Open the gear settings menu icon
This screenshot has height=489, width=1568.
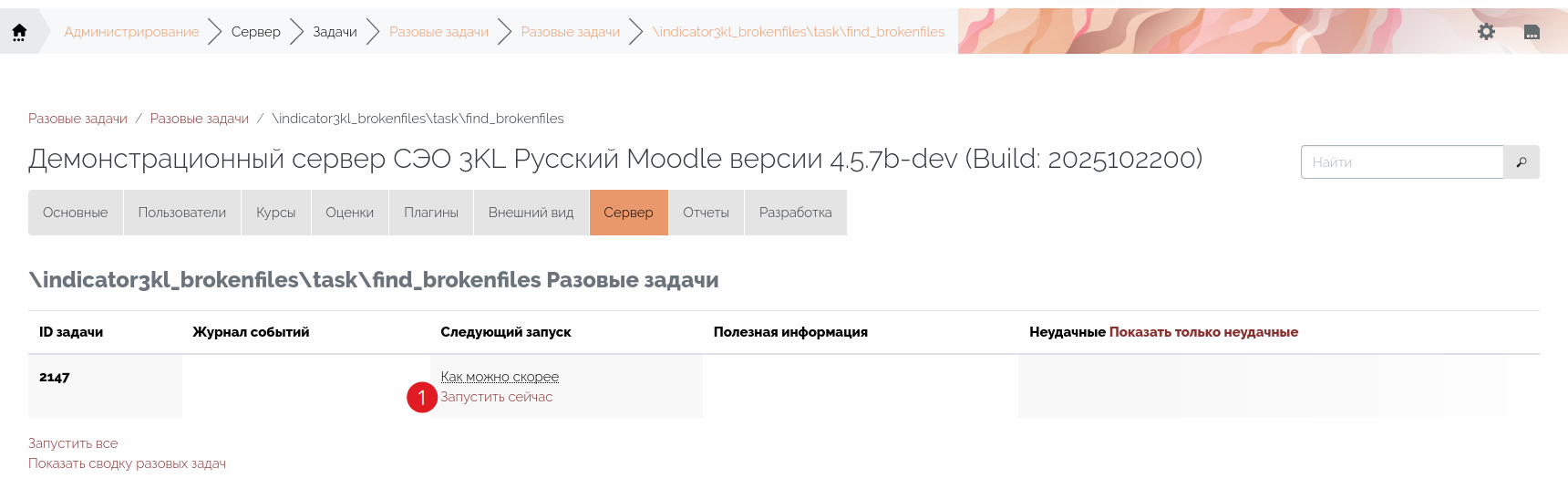tap(1486, 32)
